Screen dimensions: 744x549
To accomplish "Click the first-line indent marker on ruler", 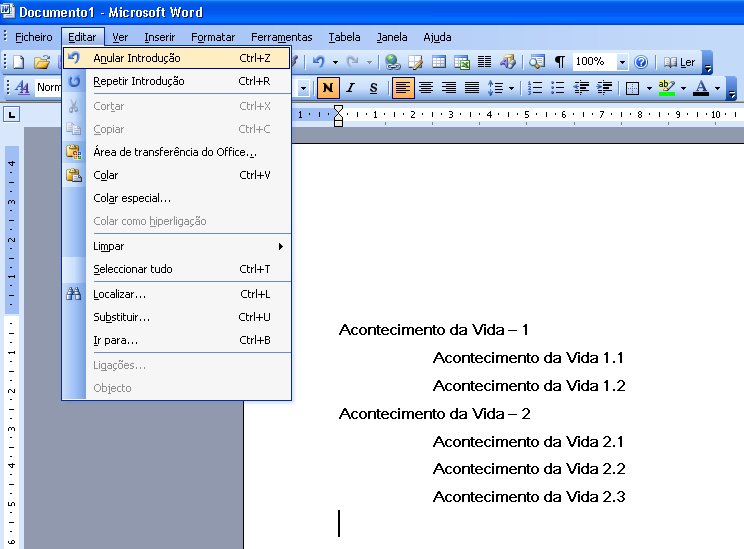I will coord(338,110).
